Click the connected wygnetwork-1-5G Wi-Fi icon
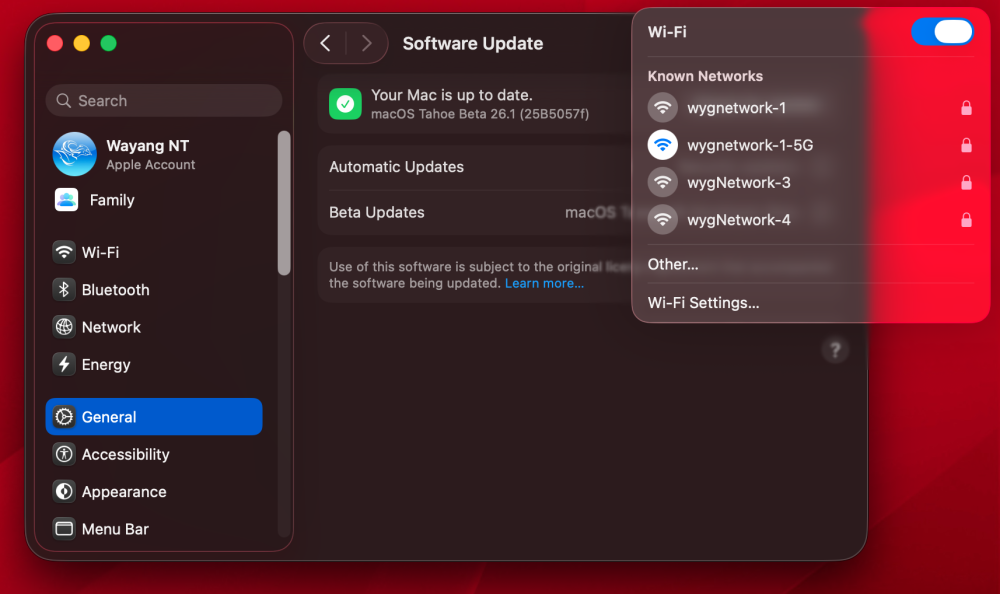This screenshot has height=594, width=1000. point(663,145)
